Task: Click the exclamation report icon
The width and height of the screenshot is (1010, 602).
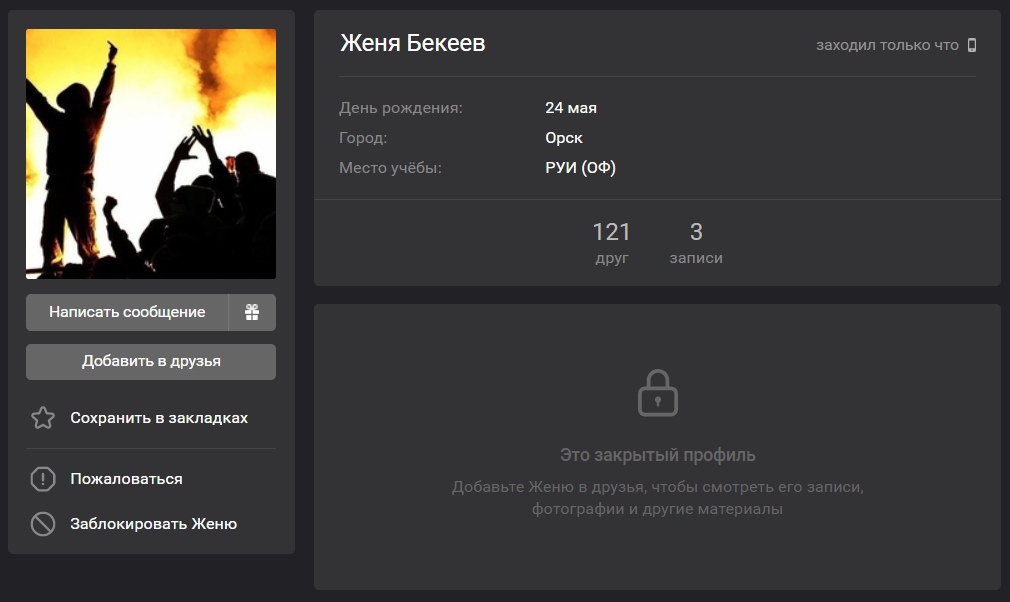Action: pyautogui.click(x=43, y=479)
